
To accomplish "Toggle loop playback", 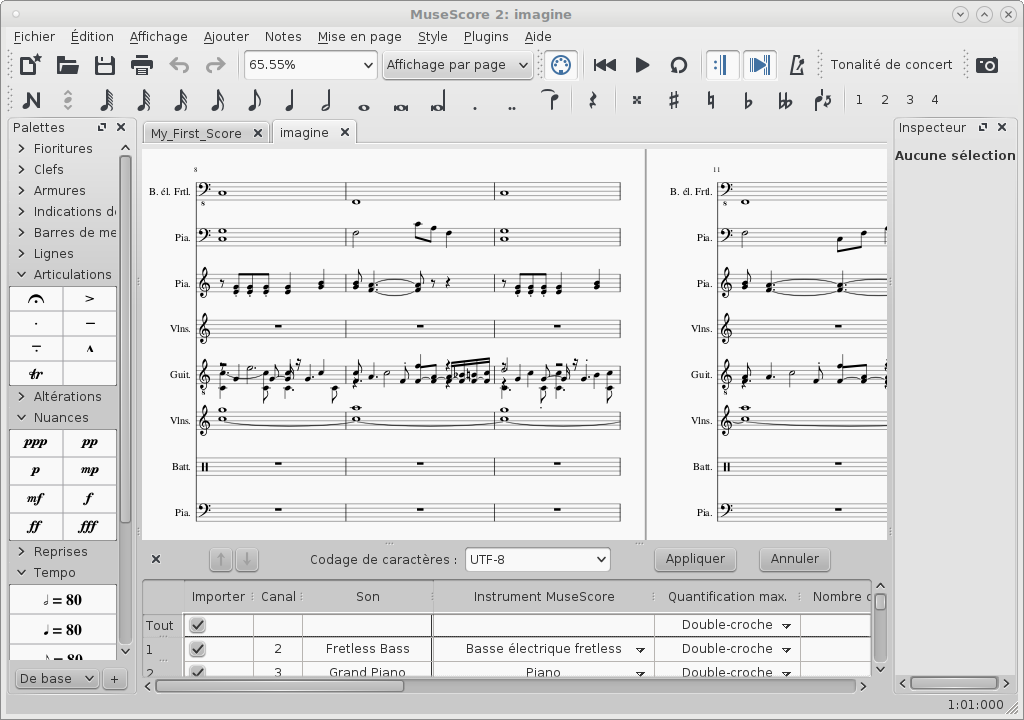I will [679, 65].
